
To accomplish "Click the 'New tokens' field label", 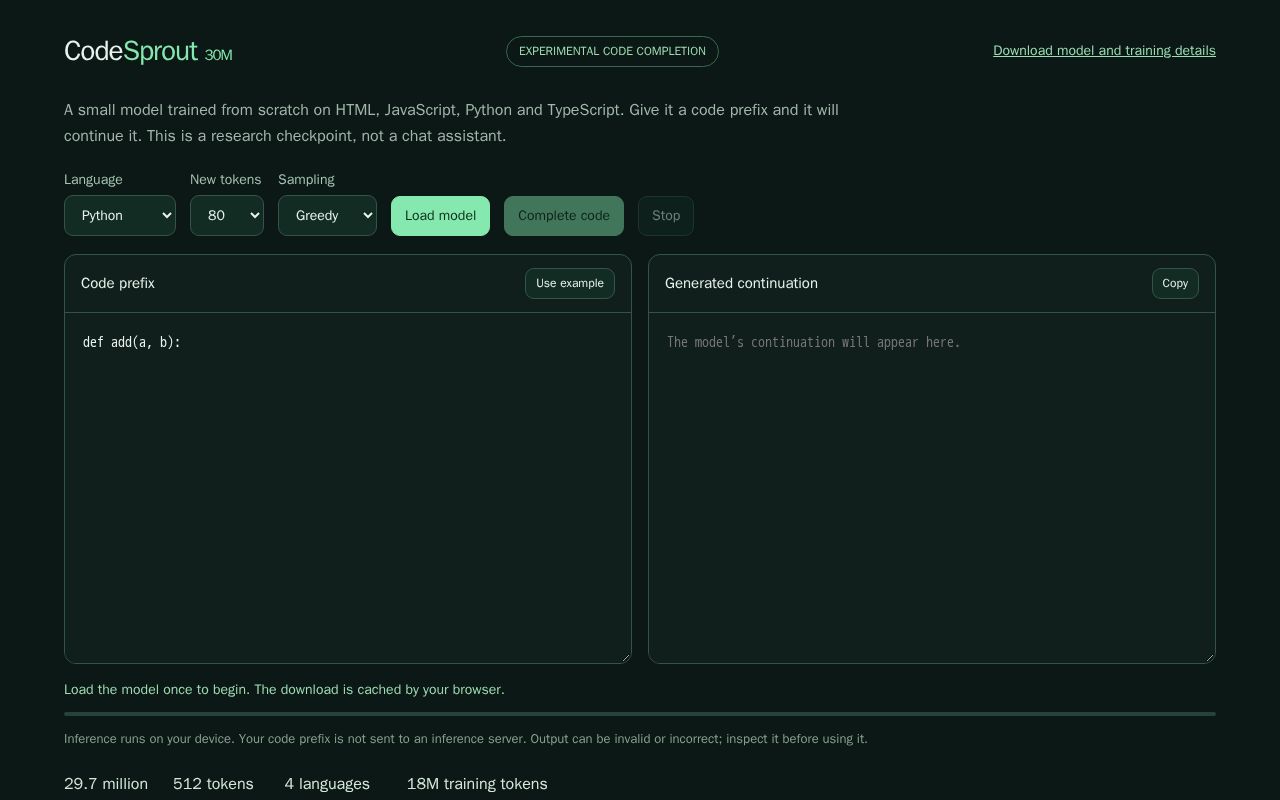I will click(x=225, y=180).
